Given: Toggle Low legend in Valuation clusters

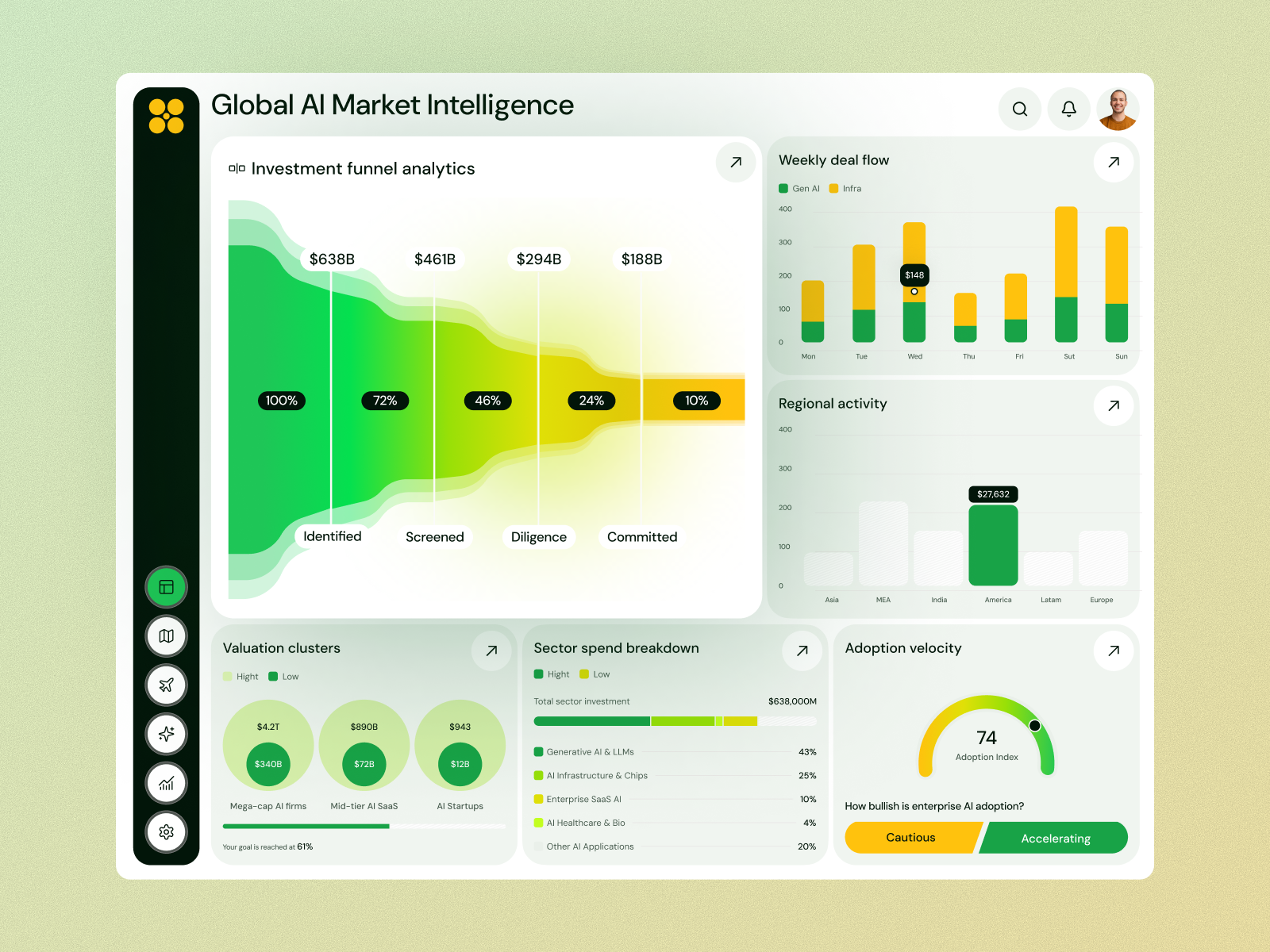Looking at the screenshot, I should point(283,677).
